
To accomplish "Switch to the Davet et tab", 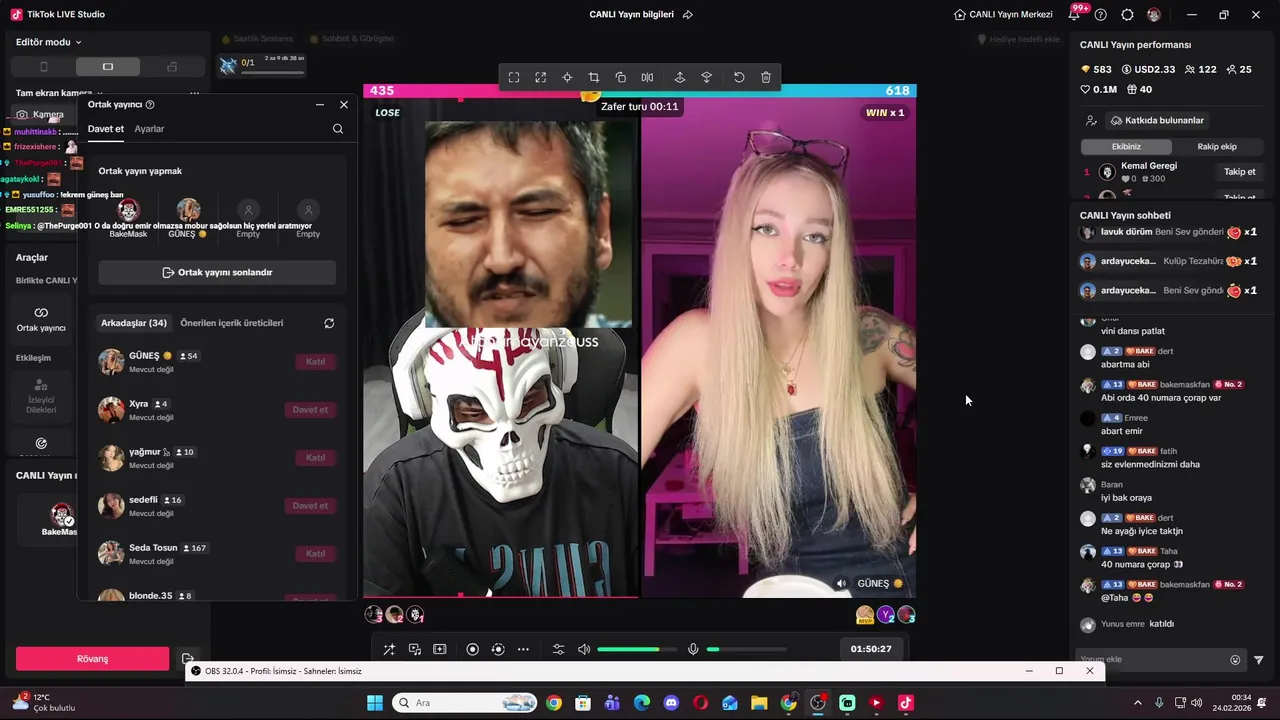I will [106, 129].
